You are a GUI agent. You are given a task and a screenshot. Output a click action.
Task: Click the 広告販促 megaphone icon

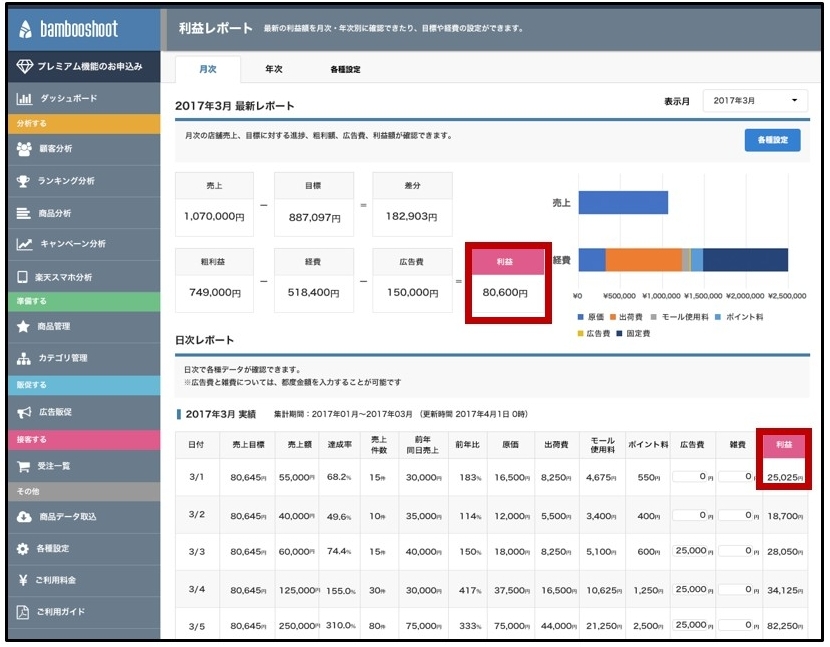[25, 412]
